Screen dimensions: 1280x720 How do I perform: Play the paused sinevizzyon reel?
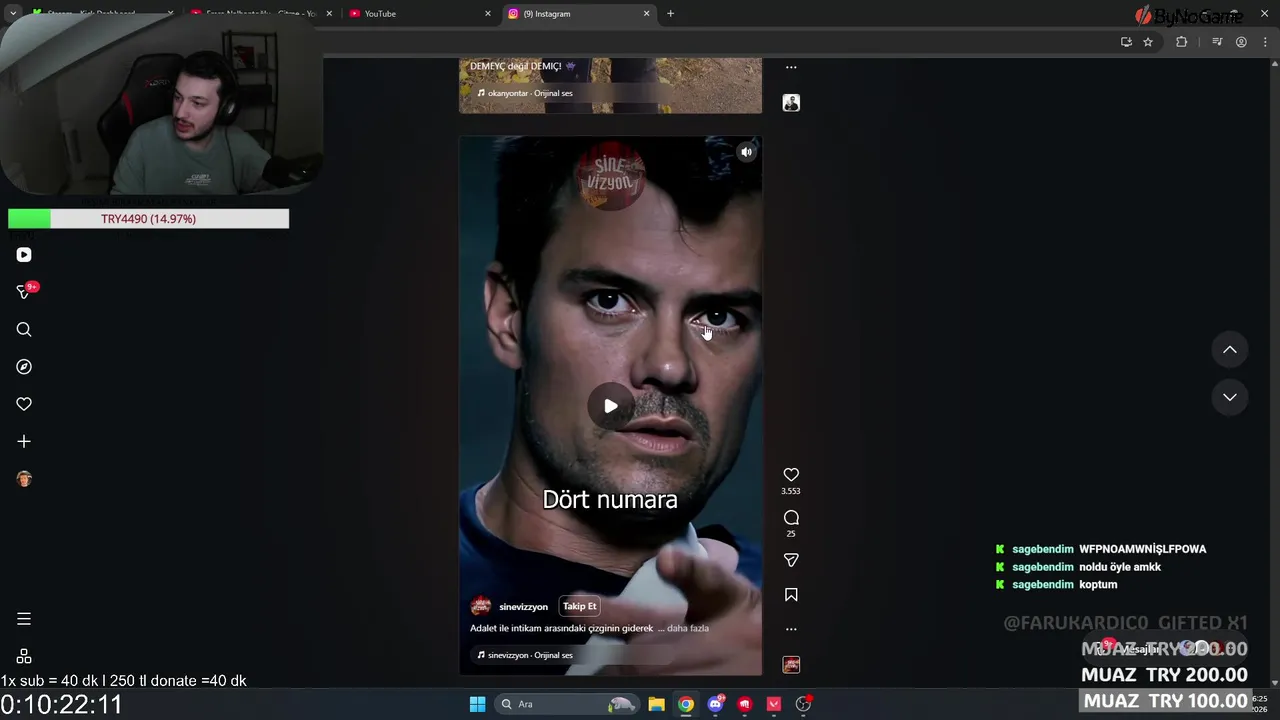(x=610, y=406)
